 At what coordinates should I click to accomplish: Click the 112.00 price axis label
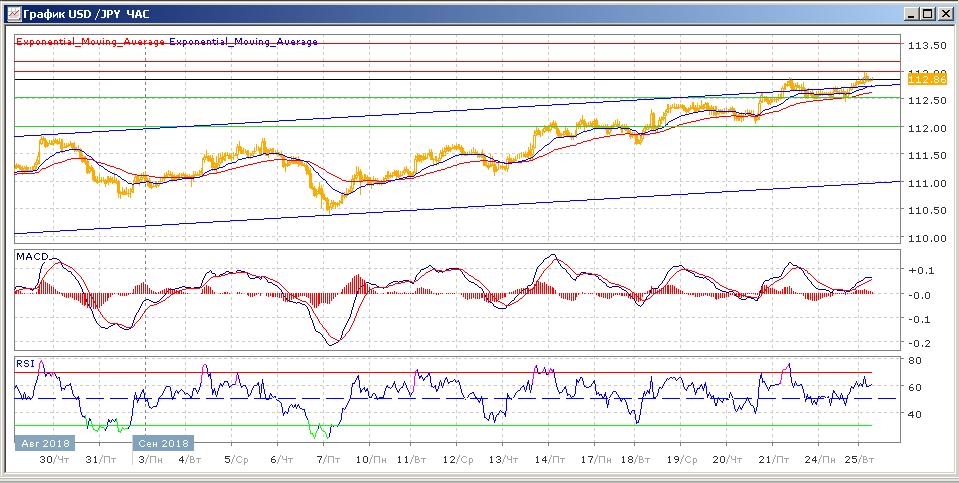point(927,128)
